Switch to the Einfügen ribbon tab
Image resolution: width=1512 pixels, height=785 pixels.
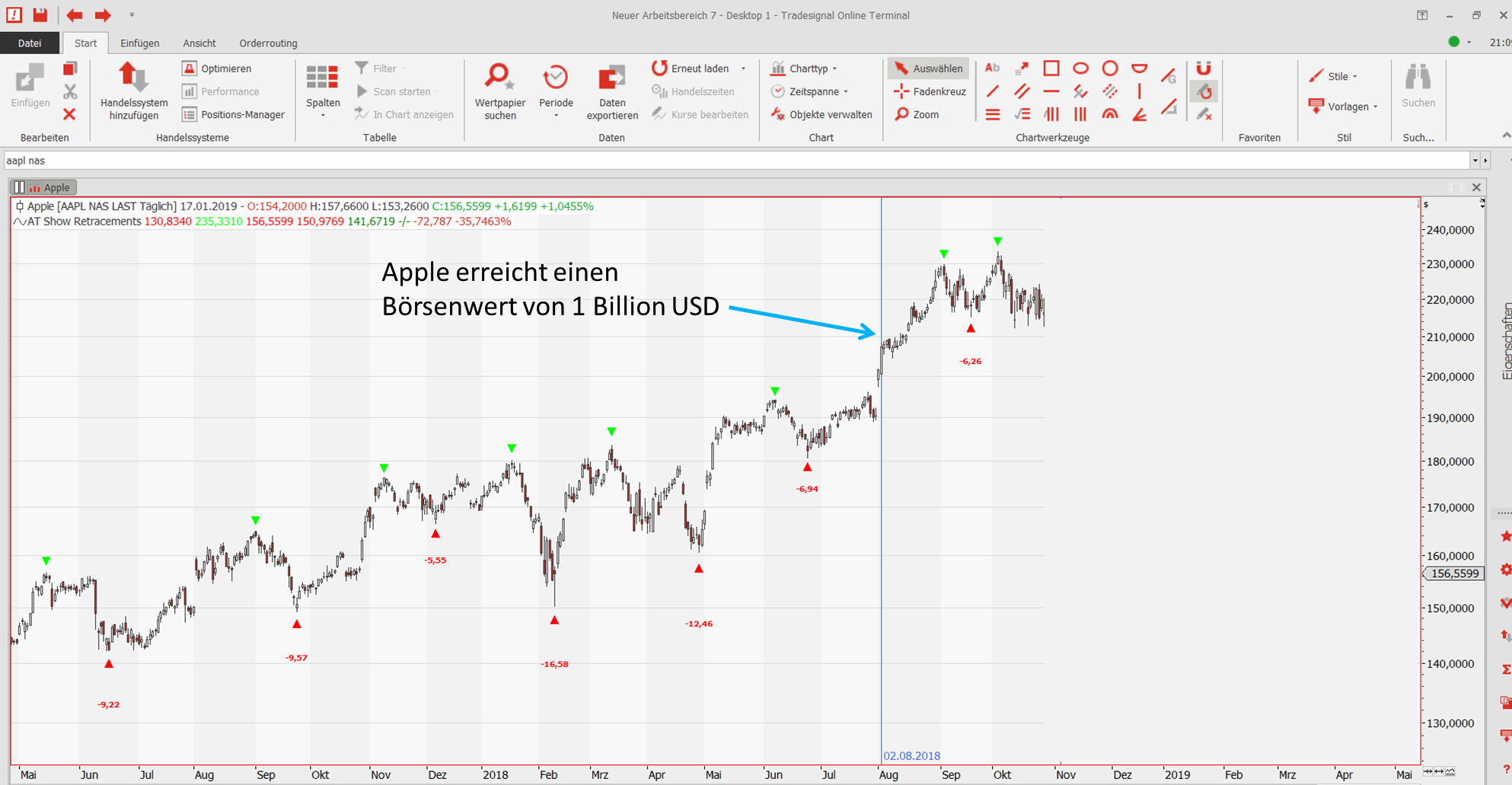pos(139,43)
